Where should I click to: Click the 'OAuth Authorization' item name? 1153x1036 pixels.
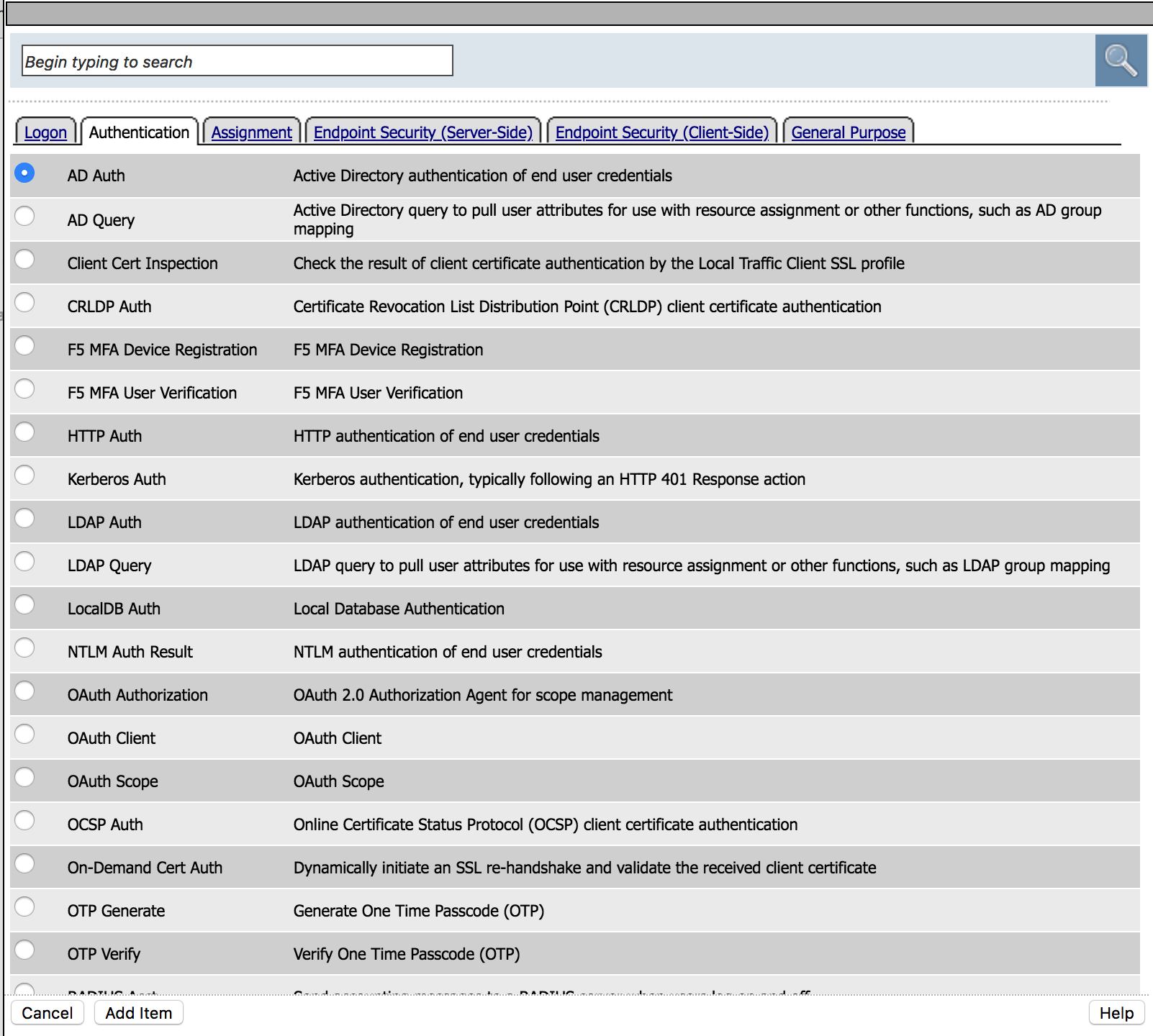click(x=137, y=695)
